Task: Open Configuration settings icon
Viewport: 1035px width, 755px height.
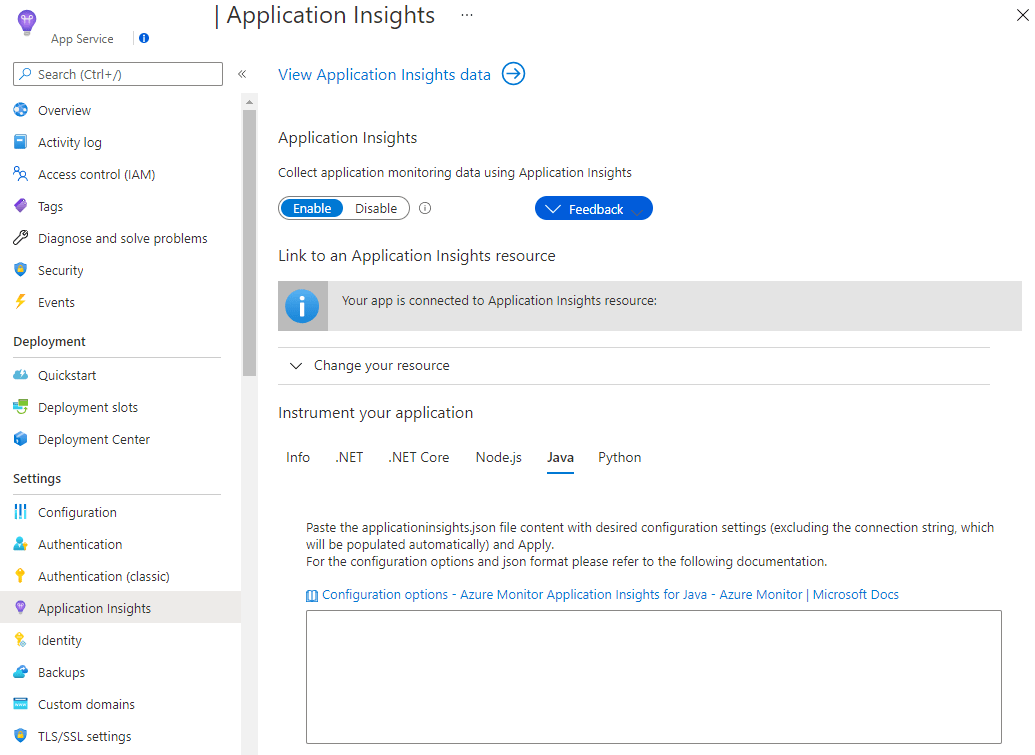Action: click(x=20, y=512)
